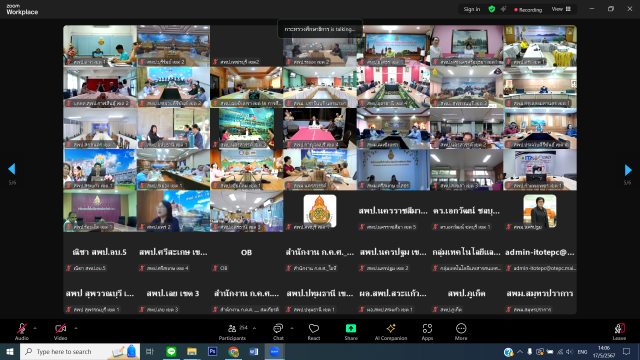Open the Windows Start menu

tap(10, 351)
